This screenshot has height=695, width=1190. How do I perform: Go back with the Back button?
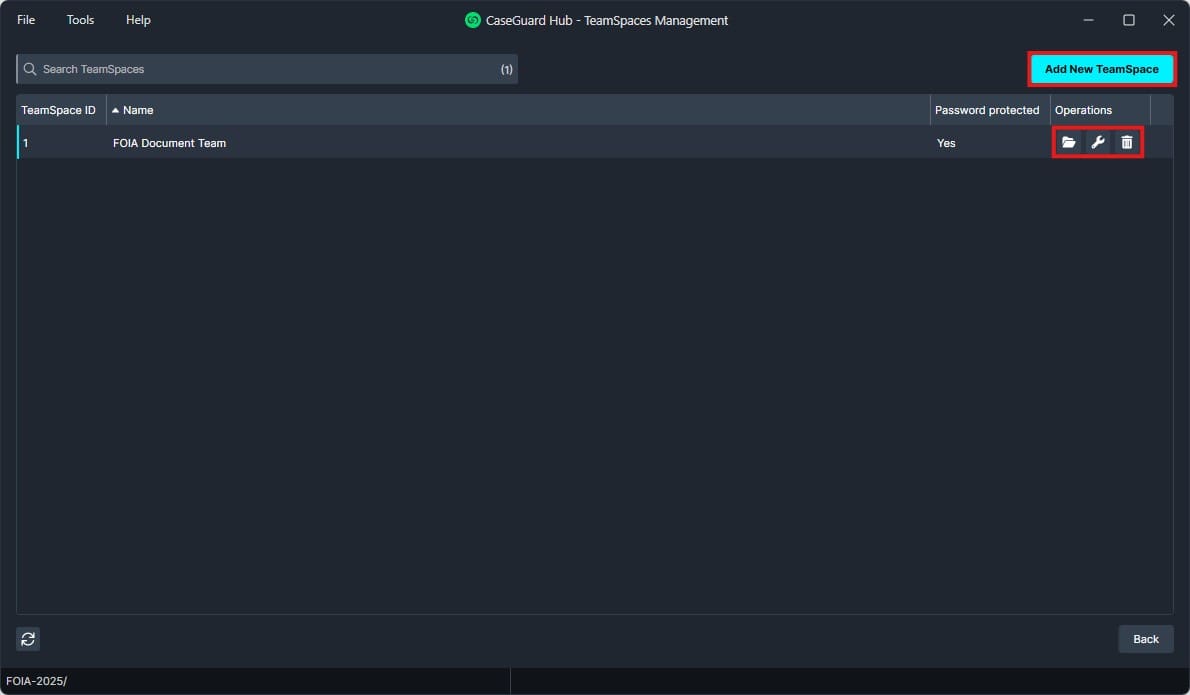(1145, 639)
